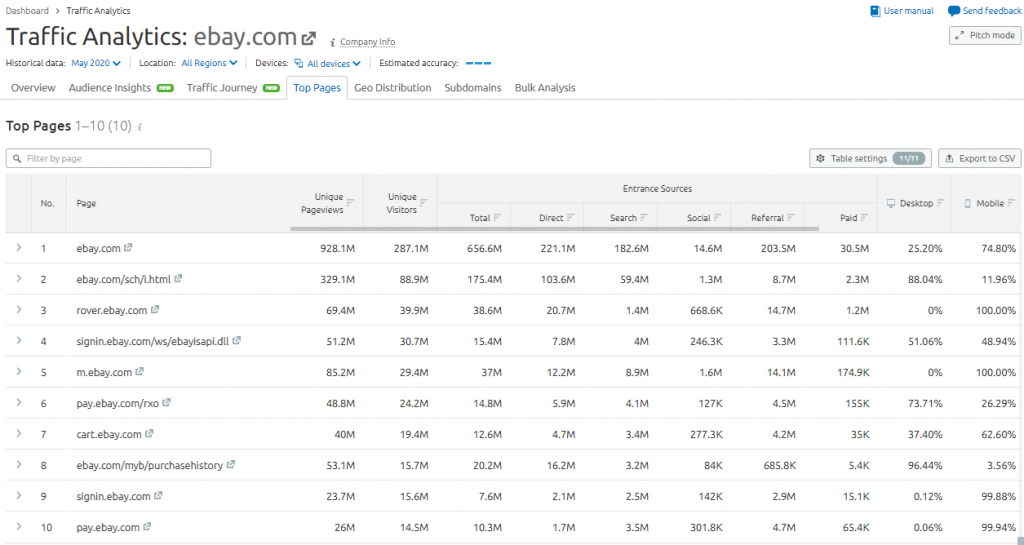Sort by Total entrance sources icon
1024x545 pixels.
497,217
